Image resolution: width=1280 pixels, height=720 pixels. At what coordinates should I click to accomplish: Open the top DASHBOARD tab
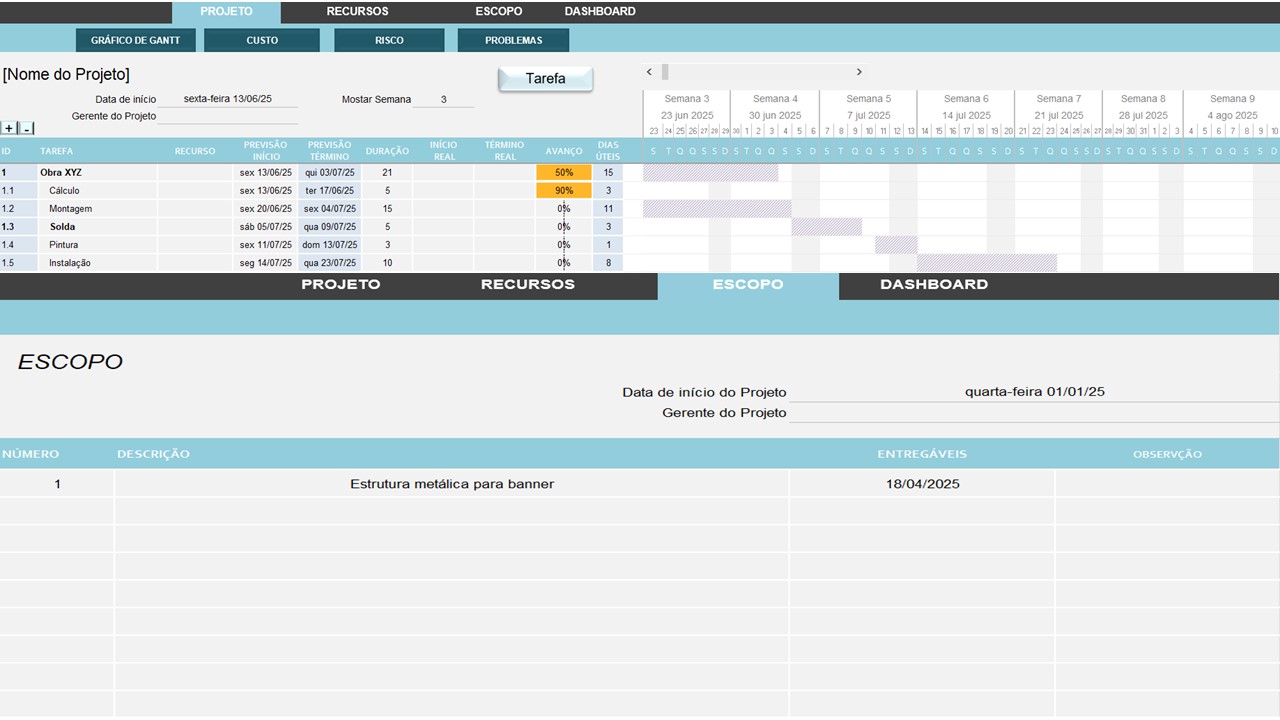[x=599, y=12]
